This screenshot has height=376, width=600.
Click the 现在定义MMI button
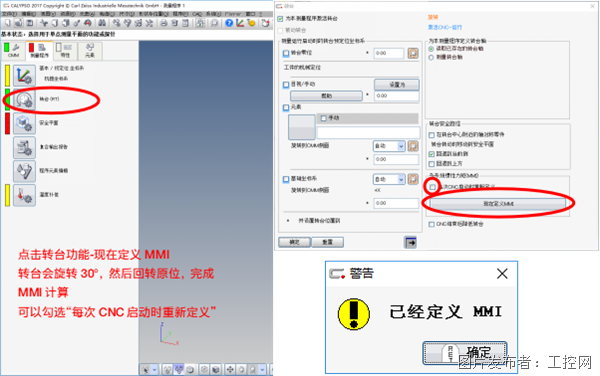(x=498, y=204)
